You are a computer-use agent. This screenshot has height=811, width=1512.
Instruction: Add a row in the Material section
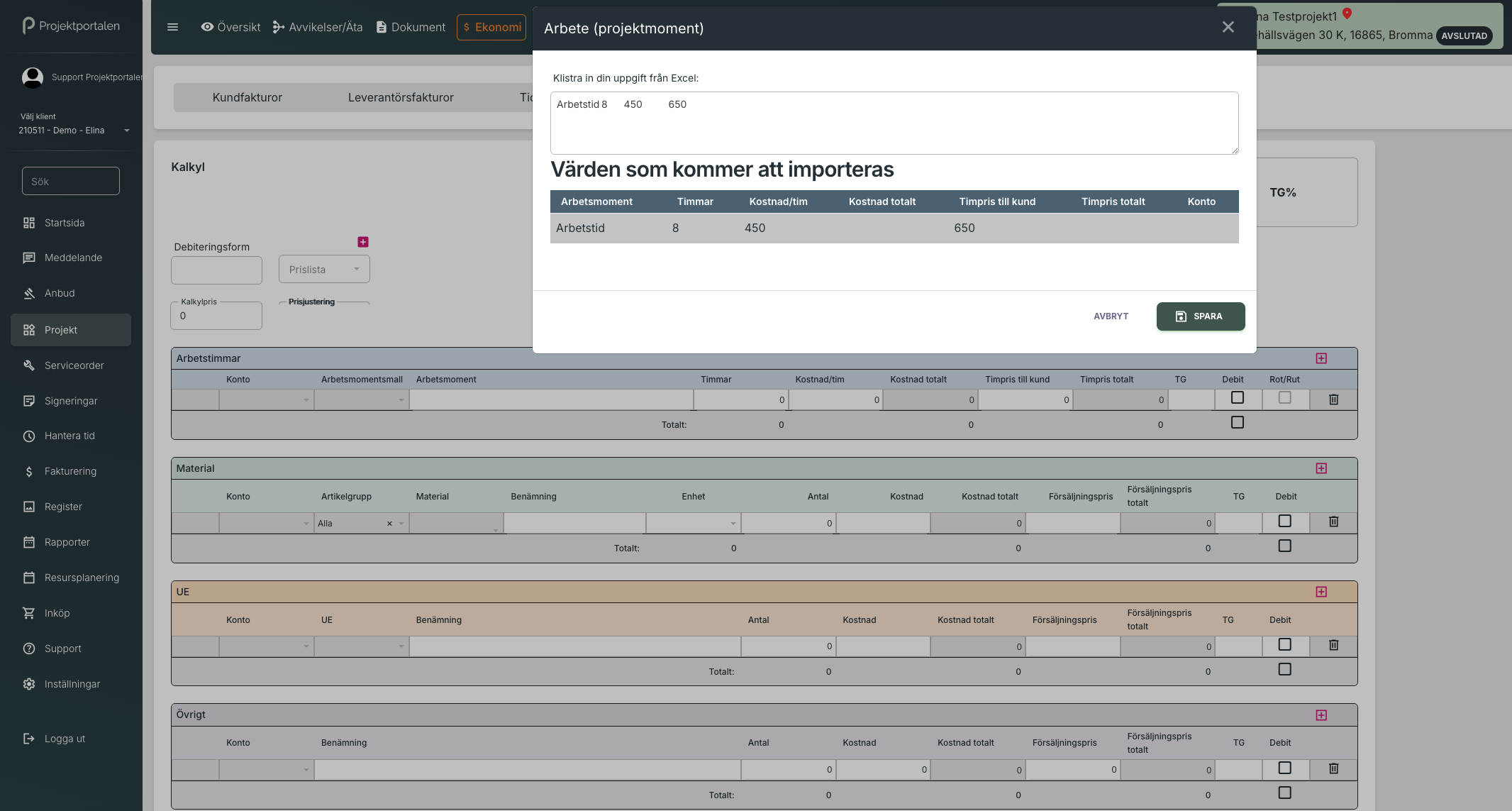1321,468
